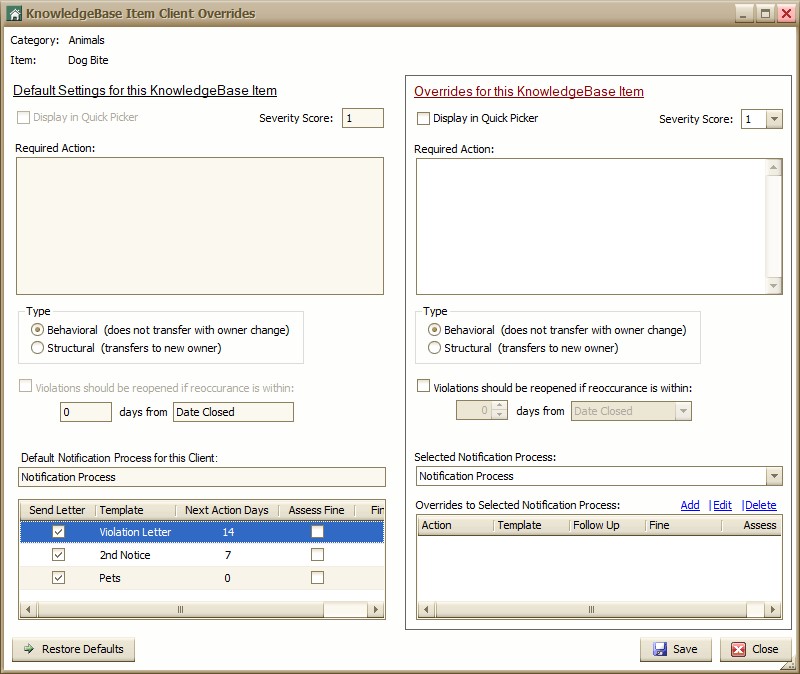
Task: Click Fine column header in overrides table
Action: [684, 525]
